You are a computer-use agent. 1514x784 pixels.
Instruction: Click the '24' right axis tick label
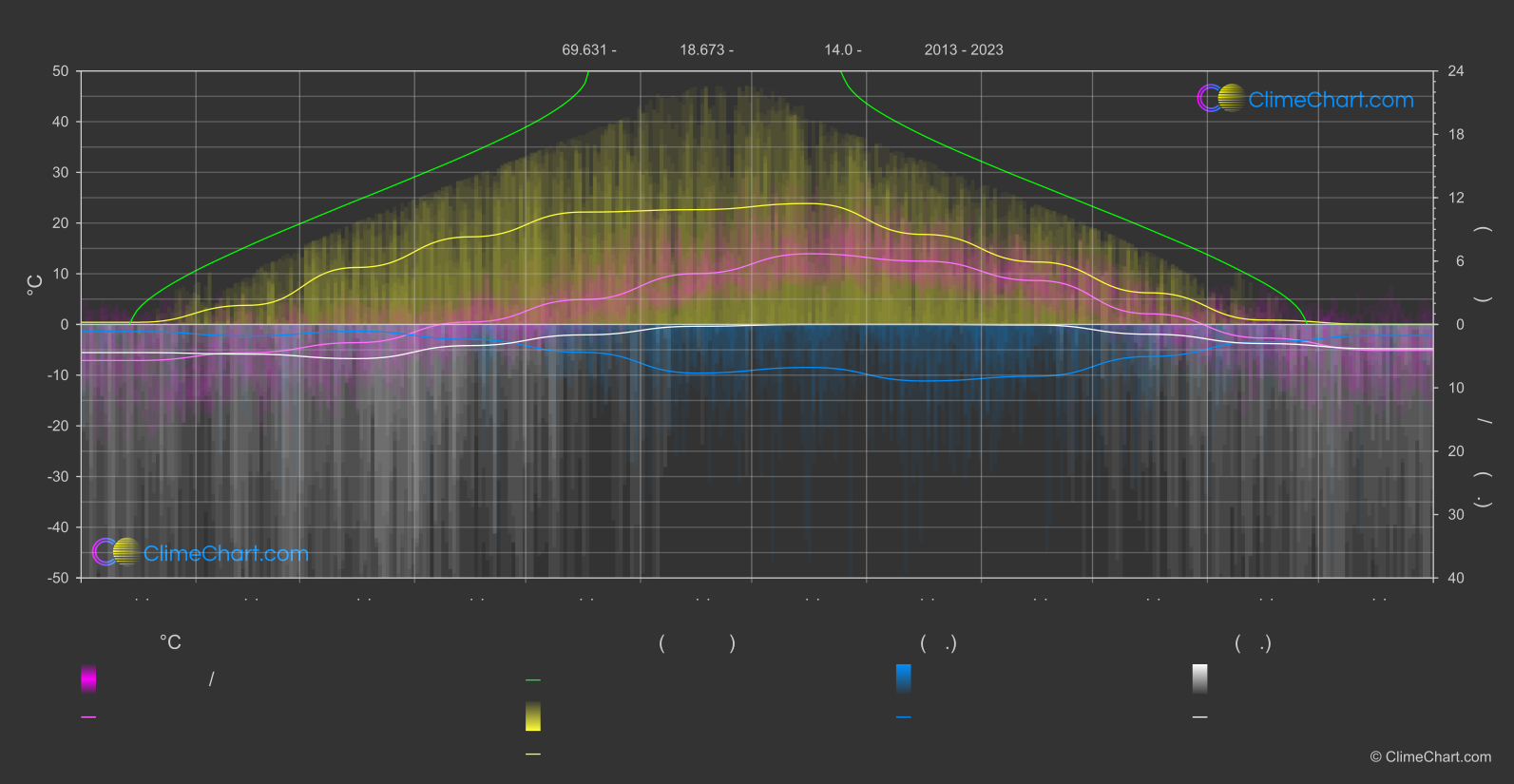coord(1456,71)
